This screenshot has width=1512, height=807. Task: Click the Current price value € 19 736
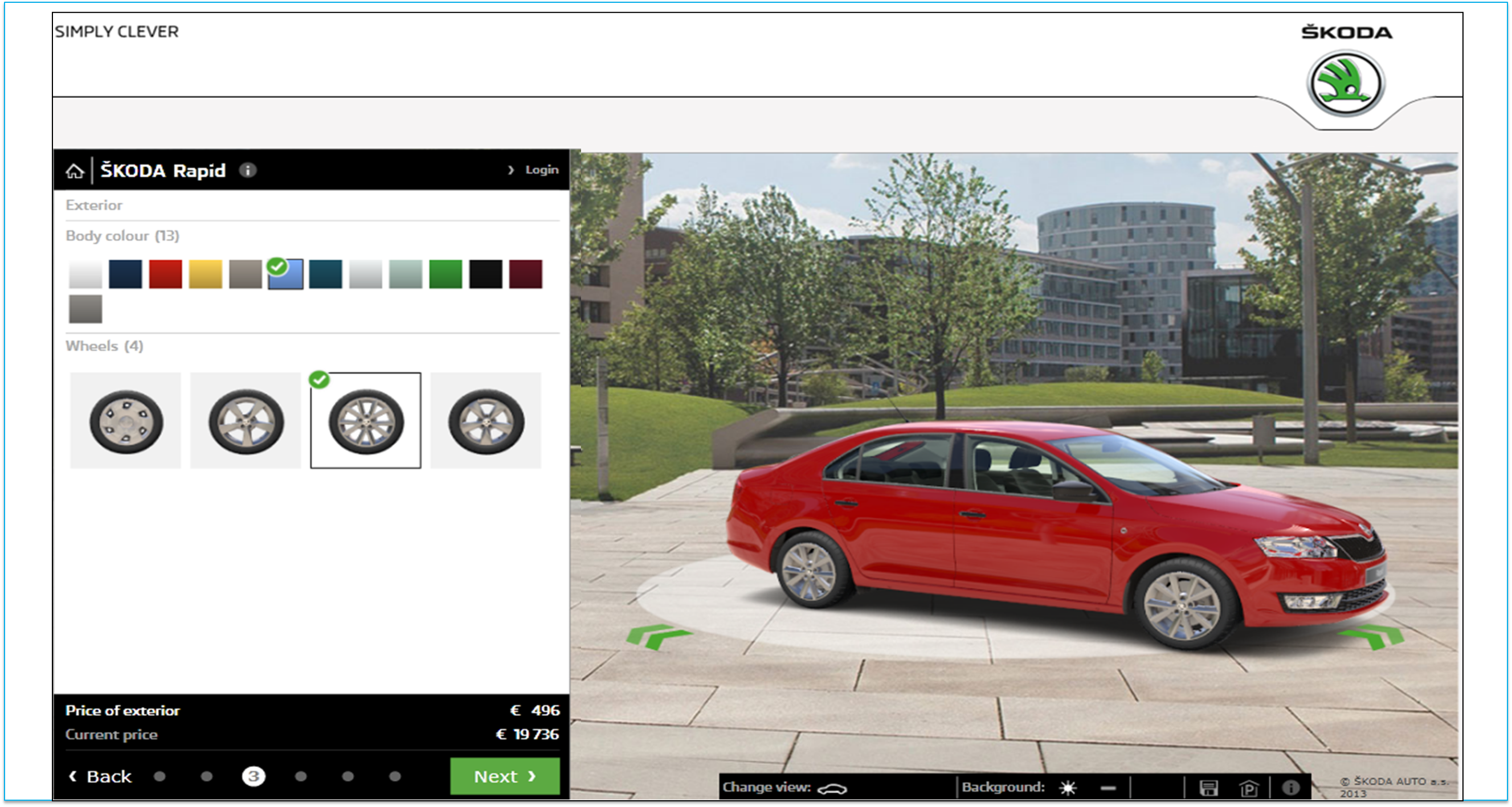coord(528,734)
